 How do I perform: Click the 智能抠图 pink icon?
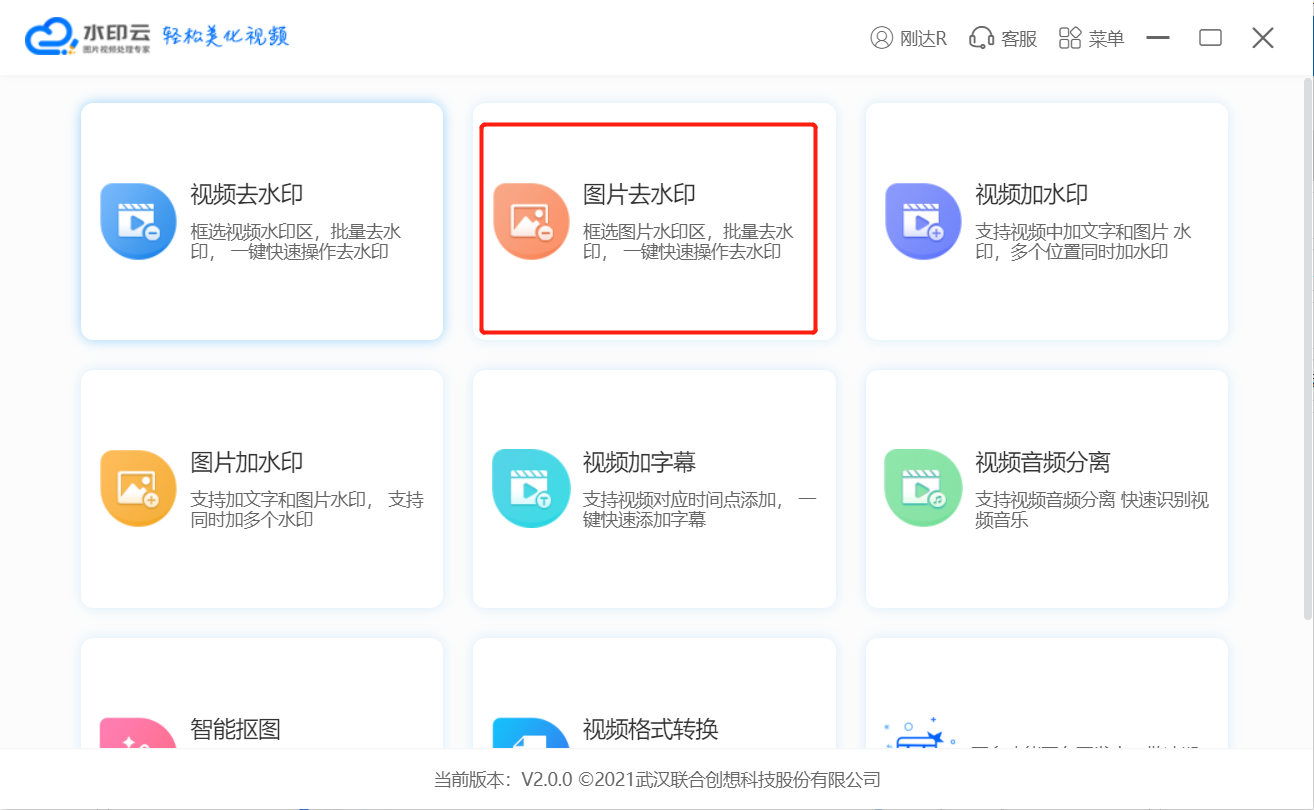(138, 733)
